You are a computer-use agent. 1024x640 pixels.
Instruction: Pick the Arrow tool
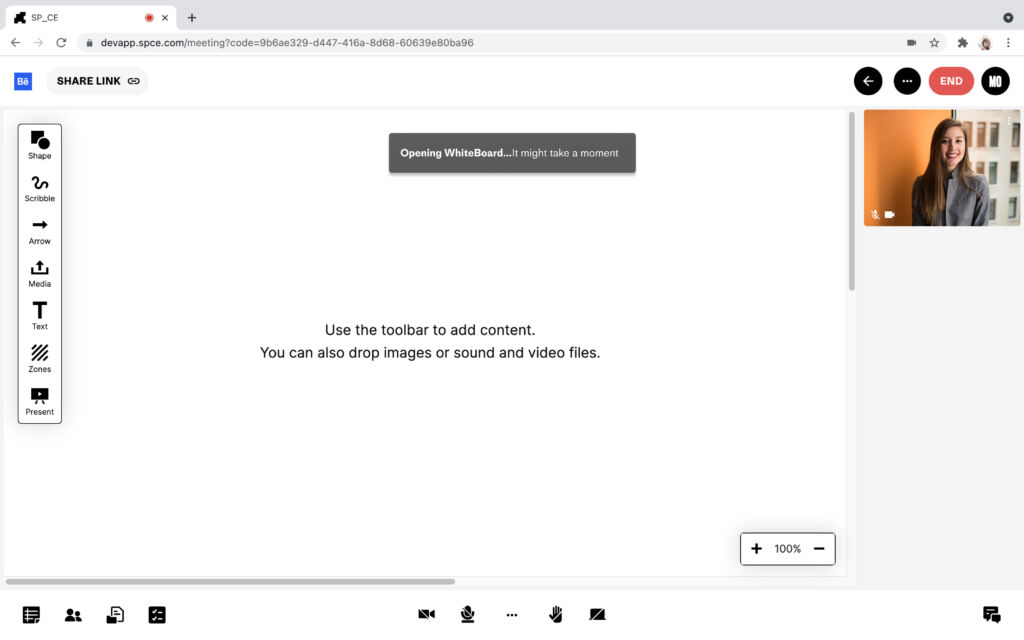(x=40, y=230)
